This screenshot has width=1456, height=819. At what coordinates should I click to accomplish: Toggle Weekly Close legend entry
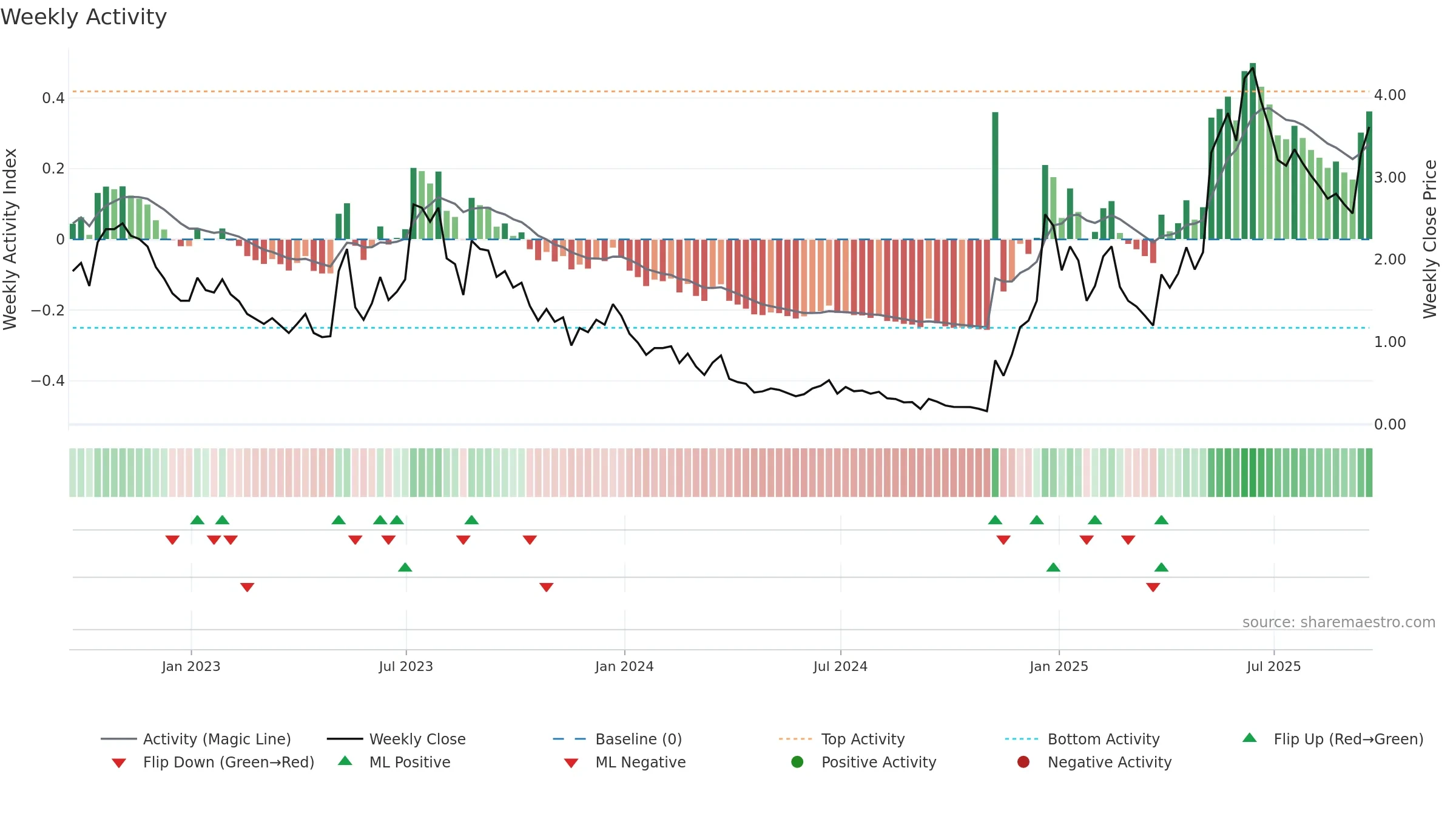396,739
